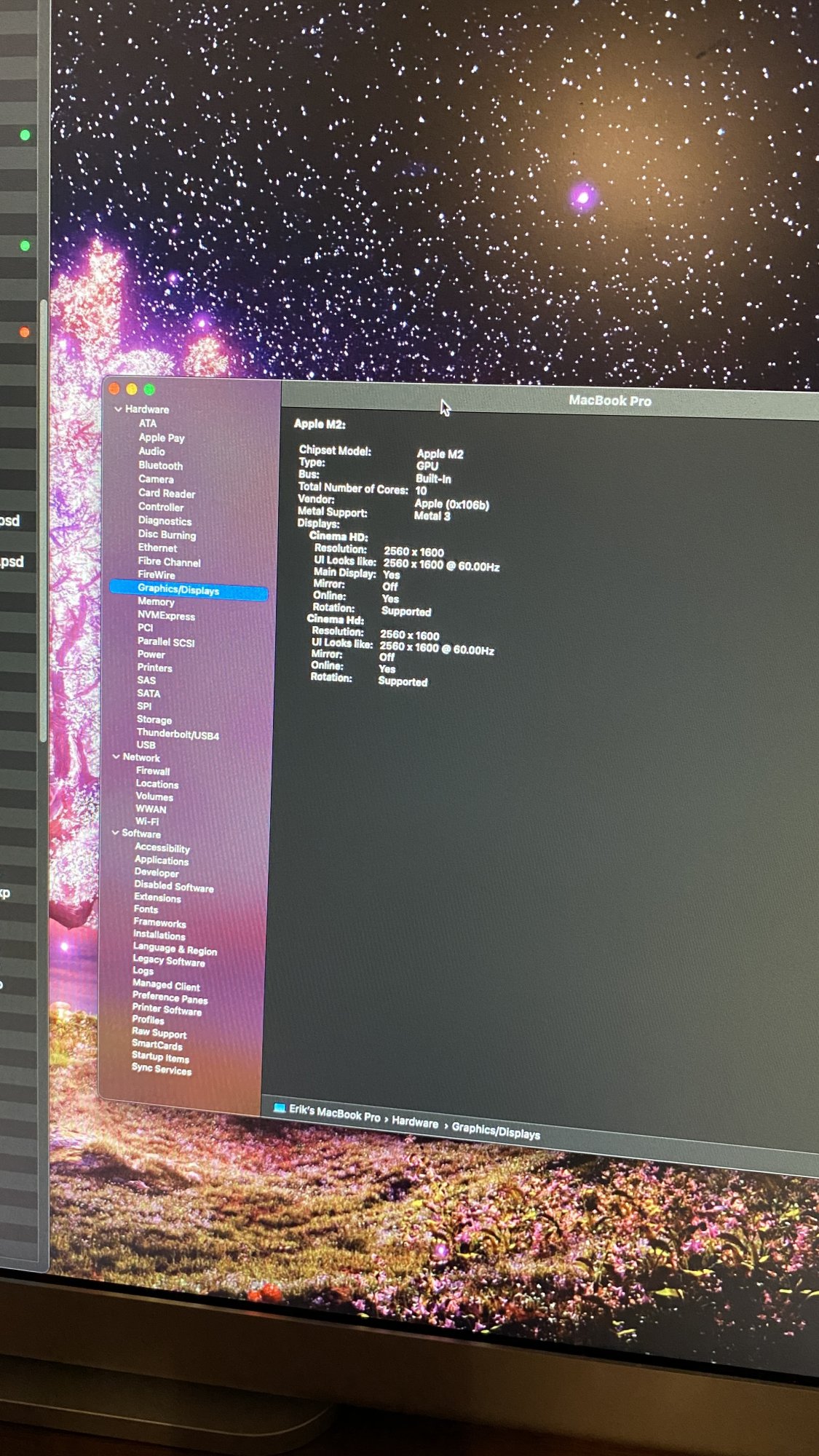Select Disc Burning
Viewport: 819px width, 1456px height.
(167, 534)
